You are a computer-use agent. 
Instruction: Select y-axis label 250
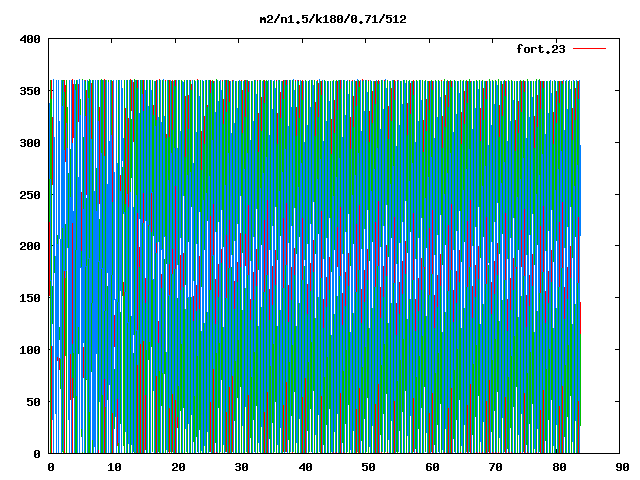coord(30,195)
